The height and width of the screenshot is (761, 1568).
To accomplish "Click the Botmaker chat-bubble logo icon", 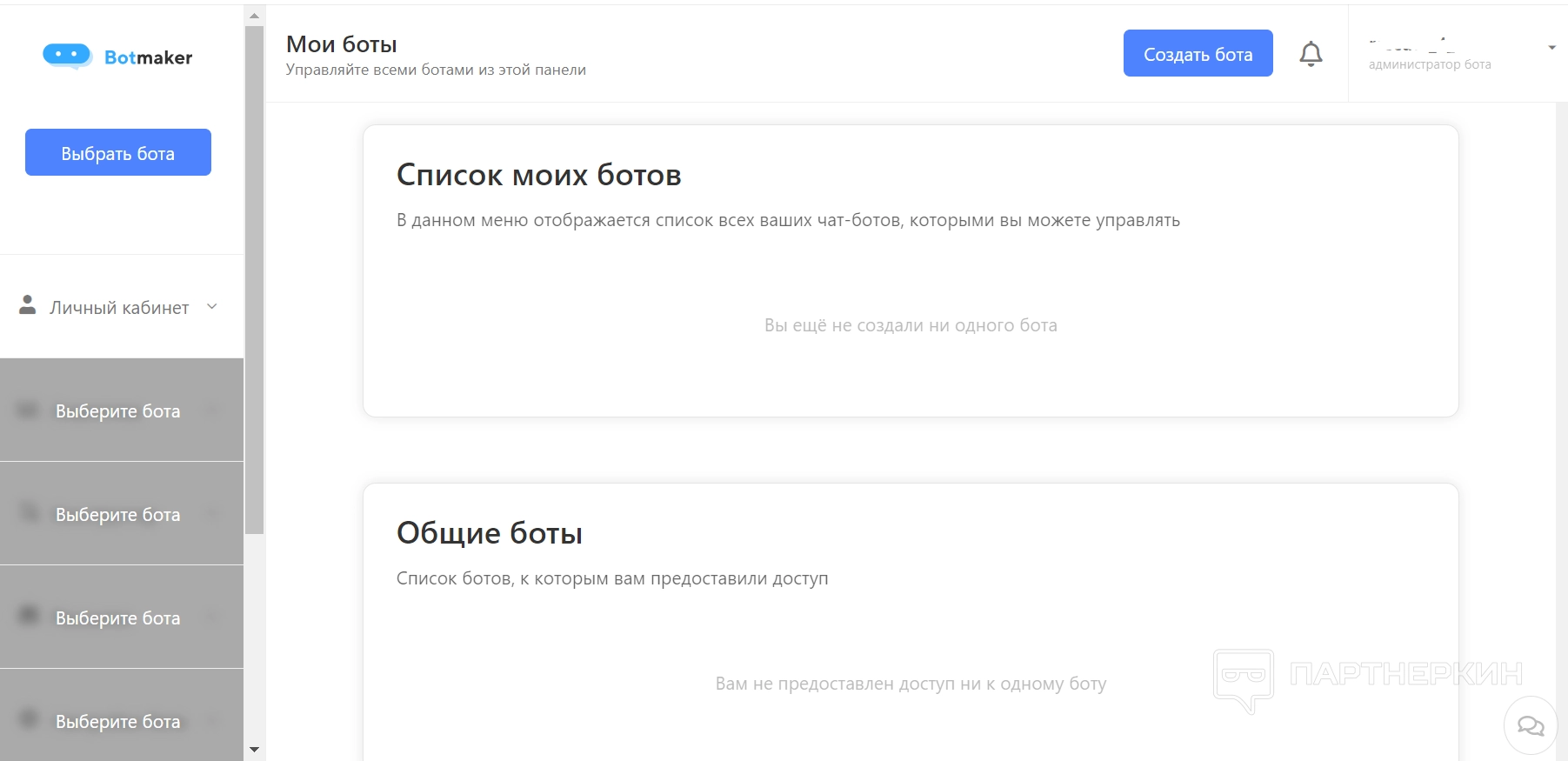I will [x=67, y=56].
